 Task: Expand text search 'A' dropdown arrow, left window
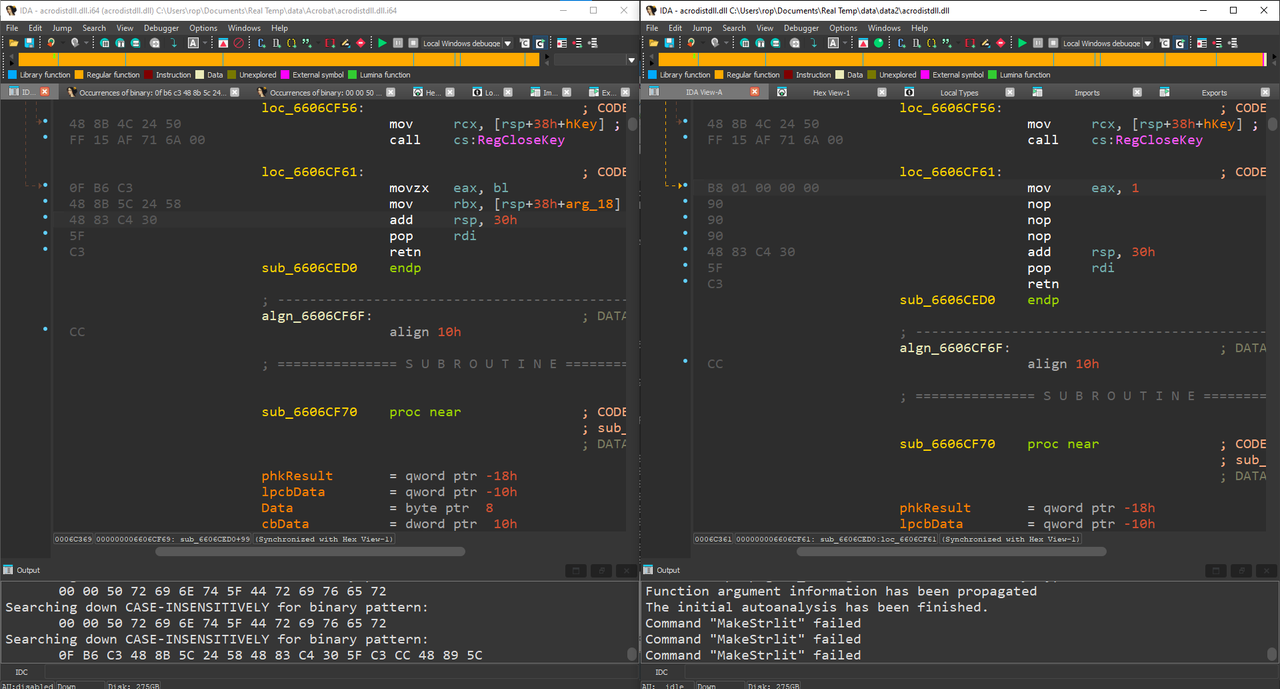coord(205,43)
